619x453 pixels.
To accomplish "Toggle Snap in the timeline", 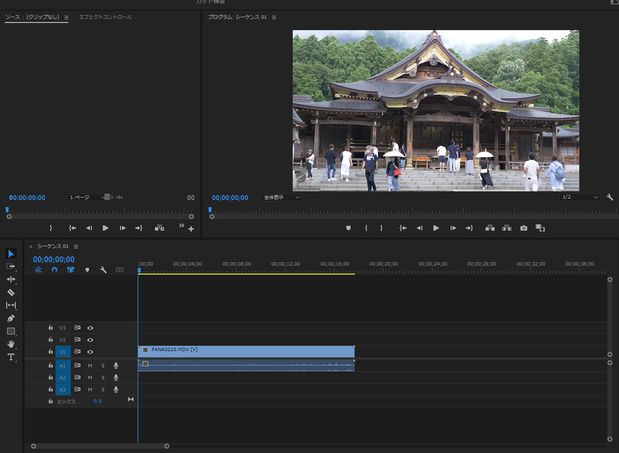I will (54, 270).
